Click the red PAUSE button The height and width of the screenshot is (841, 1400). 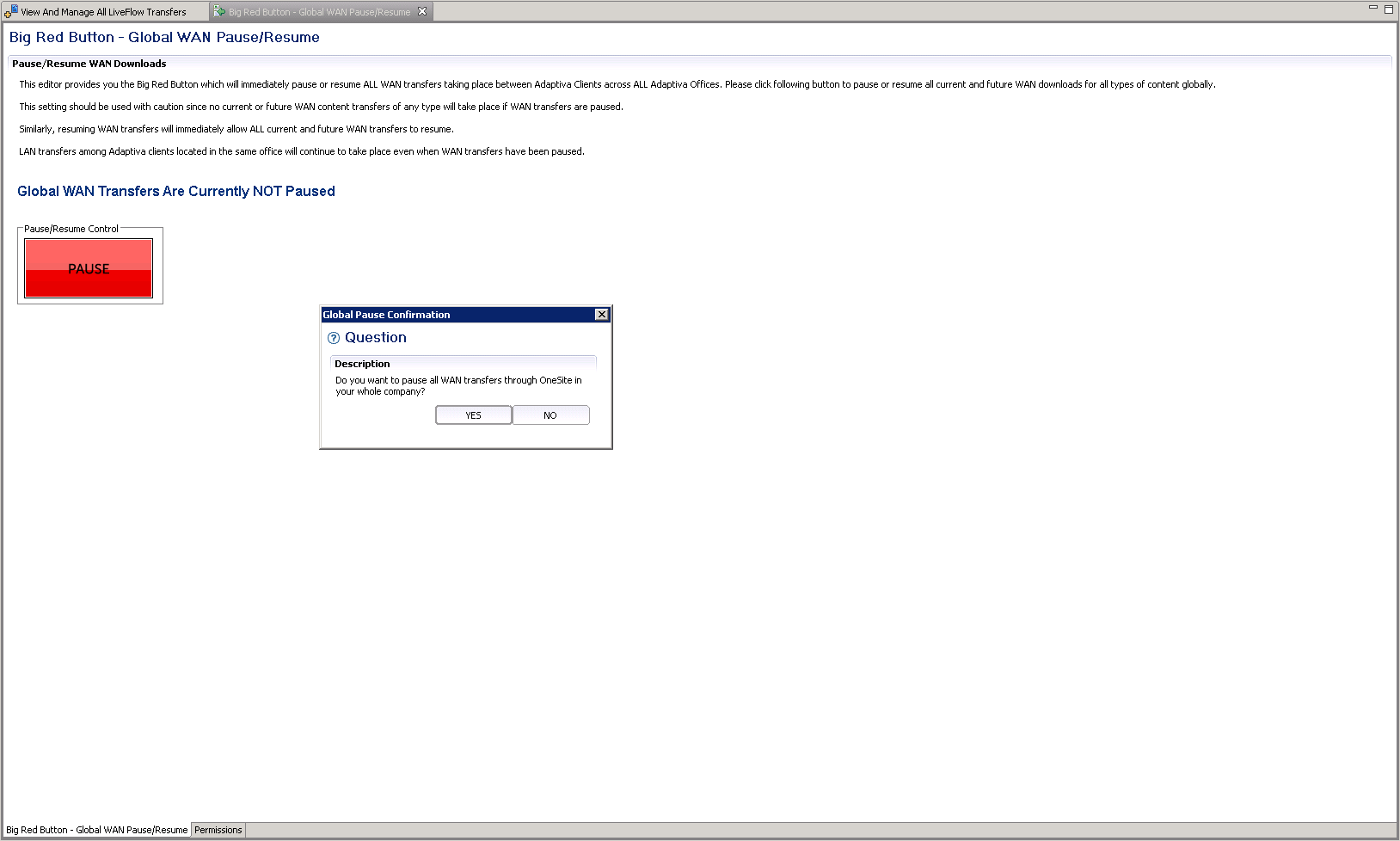[x=89, y=268]
